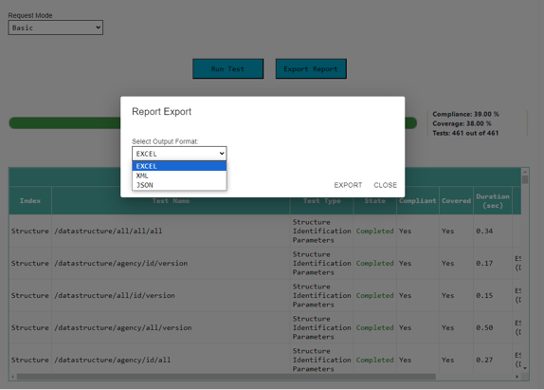This screenshot has width=544, height=390.
Task: Click horizontal scrollbar left arrow
Action: pos(13,376)
